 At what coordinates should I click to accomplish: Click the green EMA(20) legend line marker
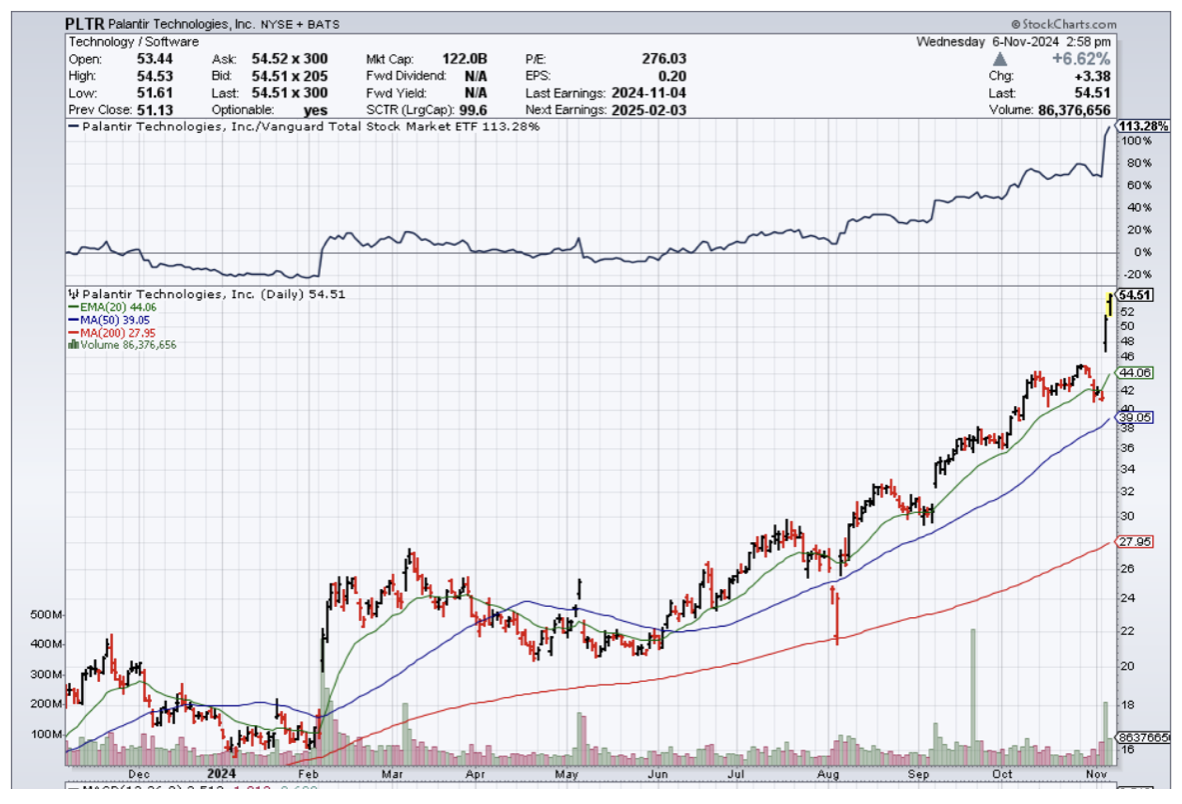[x=72, y=308]
